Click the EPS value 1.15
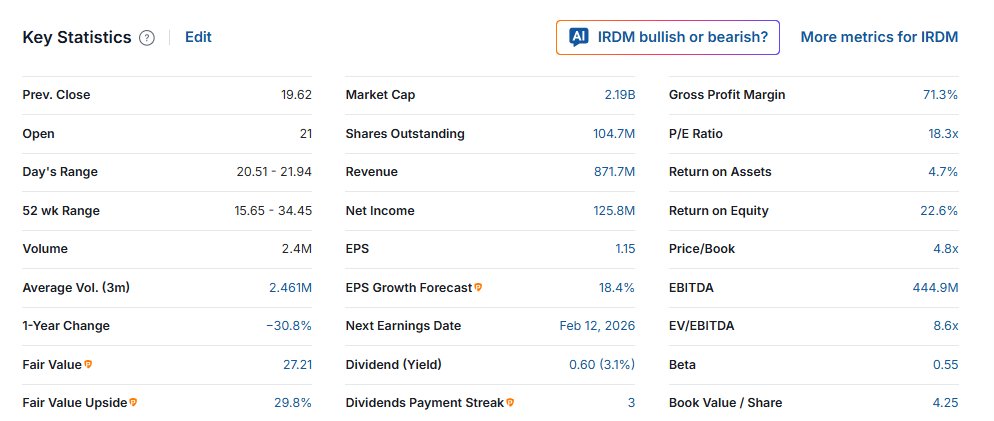 (x=625, y=249)
